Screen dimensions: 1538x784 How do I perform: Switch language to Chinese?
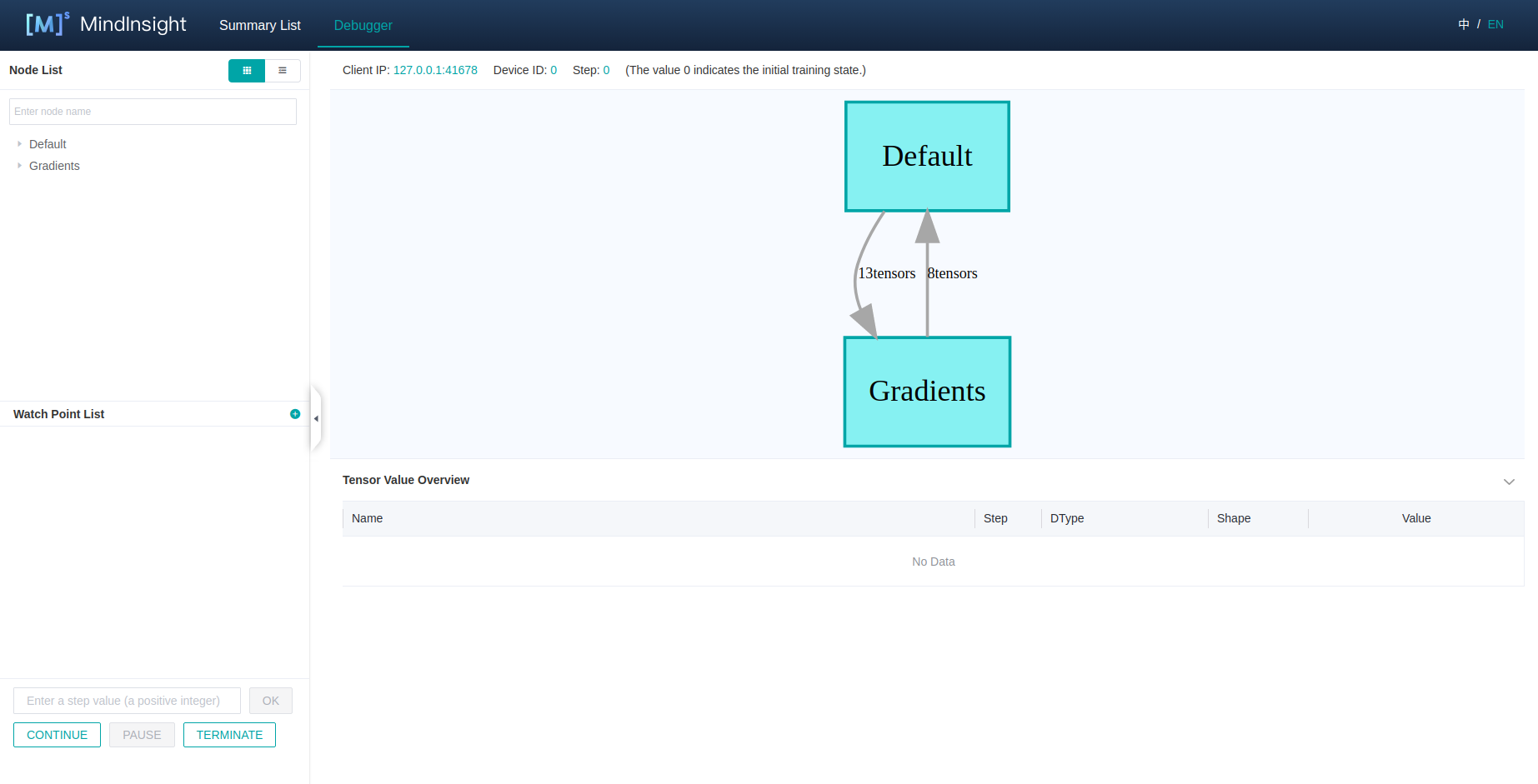coord(1463,24)
